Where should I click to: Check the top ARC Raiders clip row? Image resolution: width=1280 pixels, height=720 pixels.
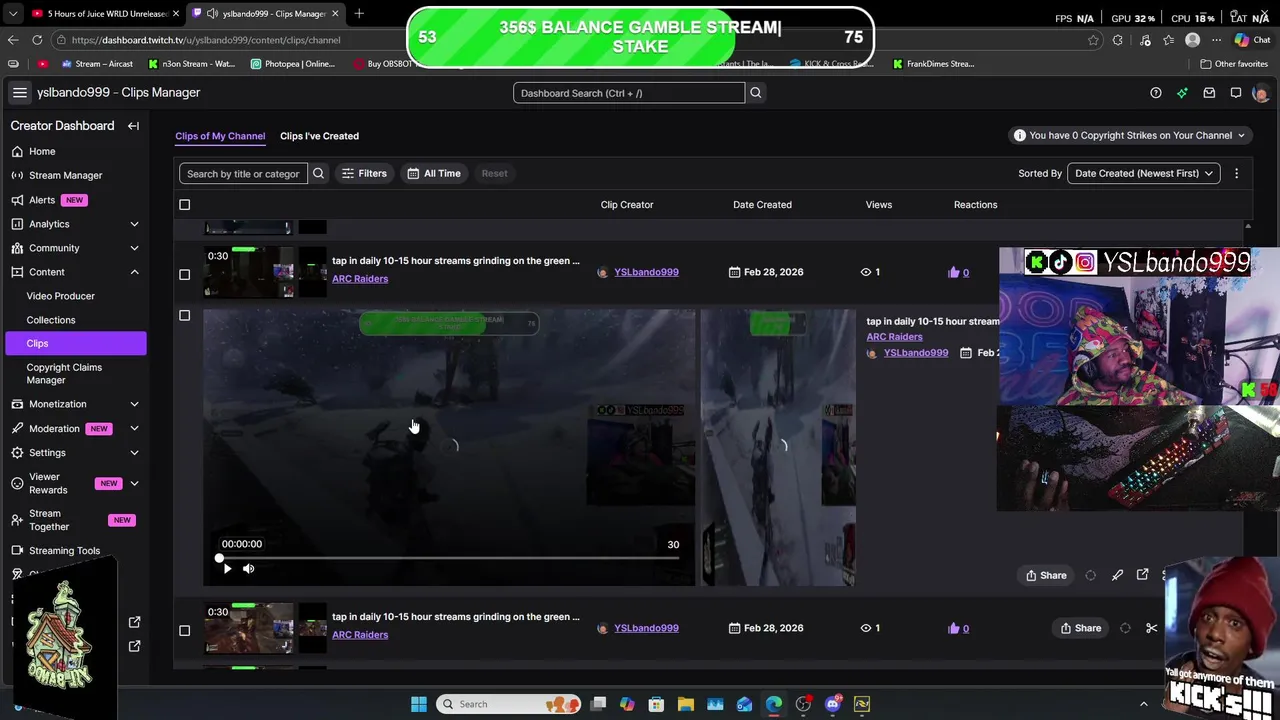(184, 274)
